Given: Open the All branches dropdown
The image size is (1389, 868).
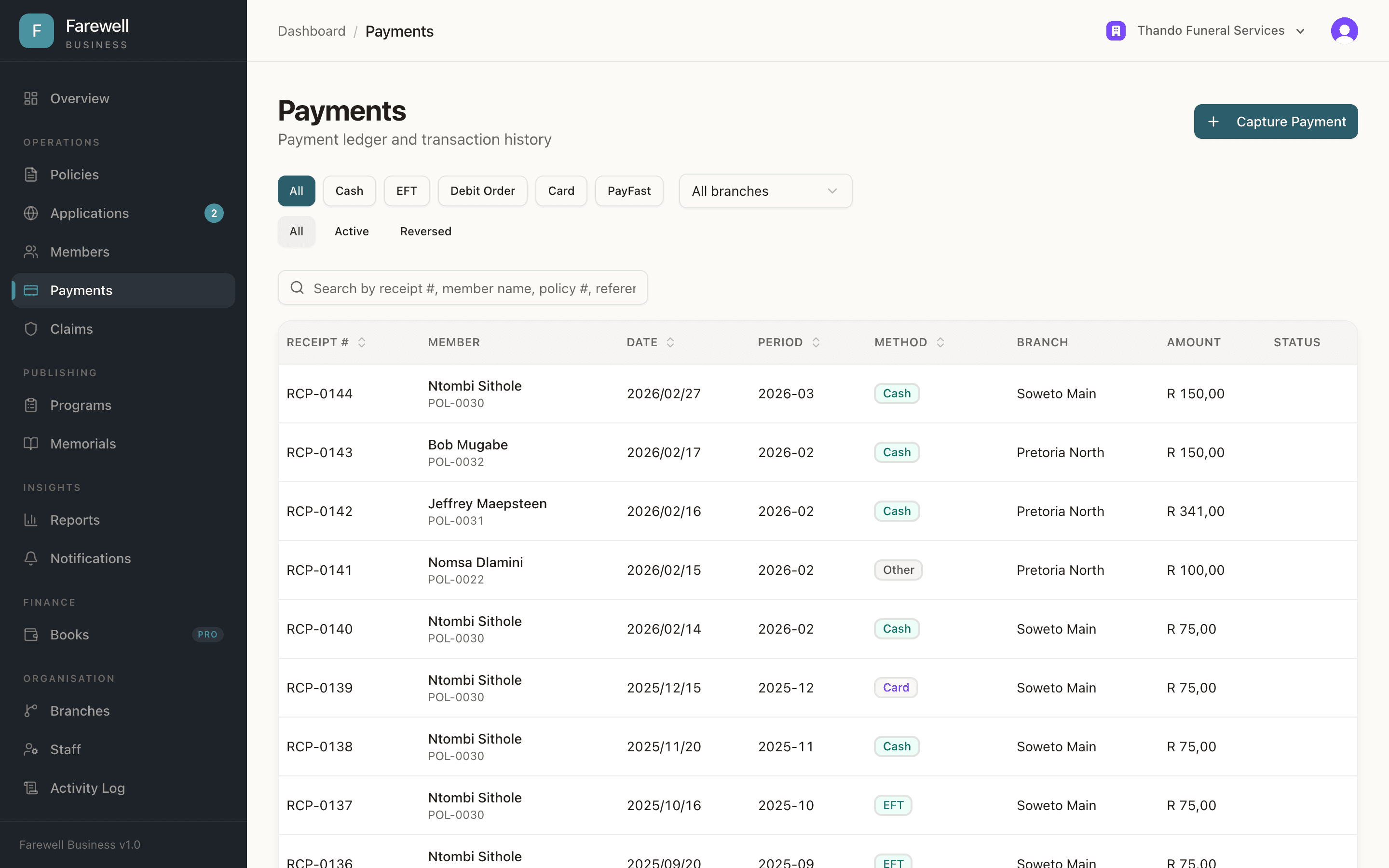Looking at the screenshot, I should (765, 191).
